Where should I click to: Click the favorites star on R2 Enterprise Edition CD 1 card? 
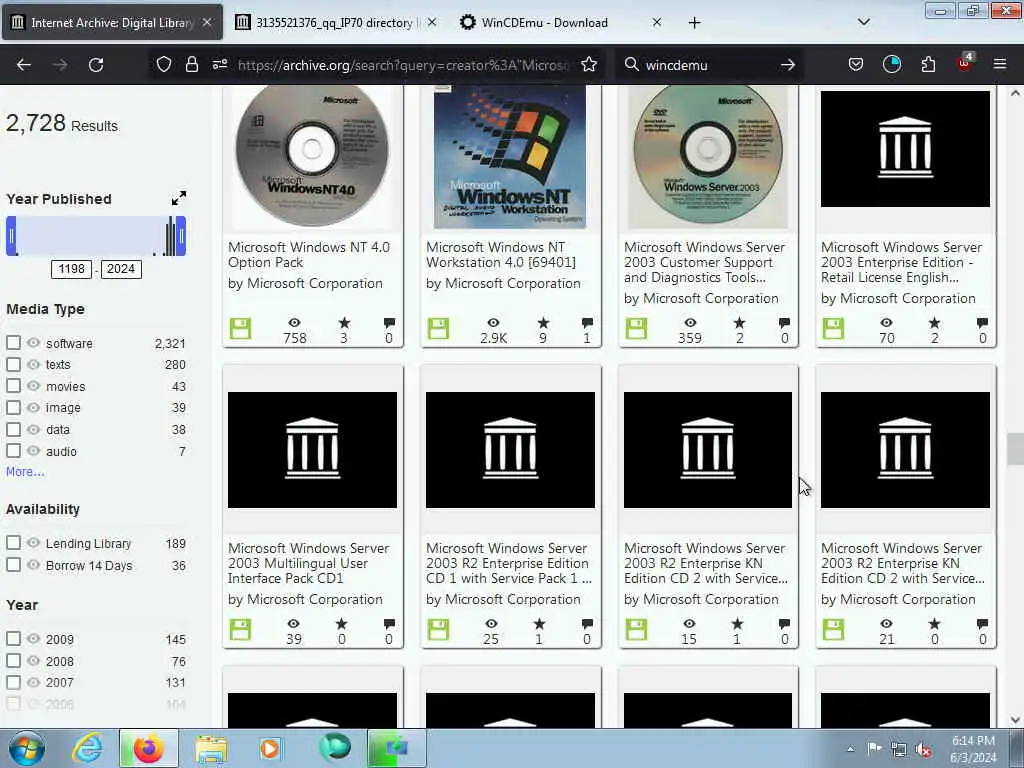point(539,624)
